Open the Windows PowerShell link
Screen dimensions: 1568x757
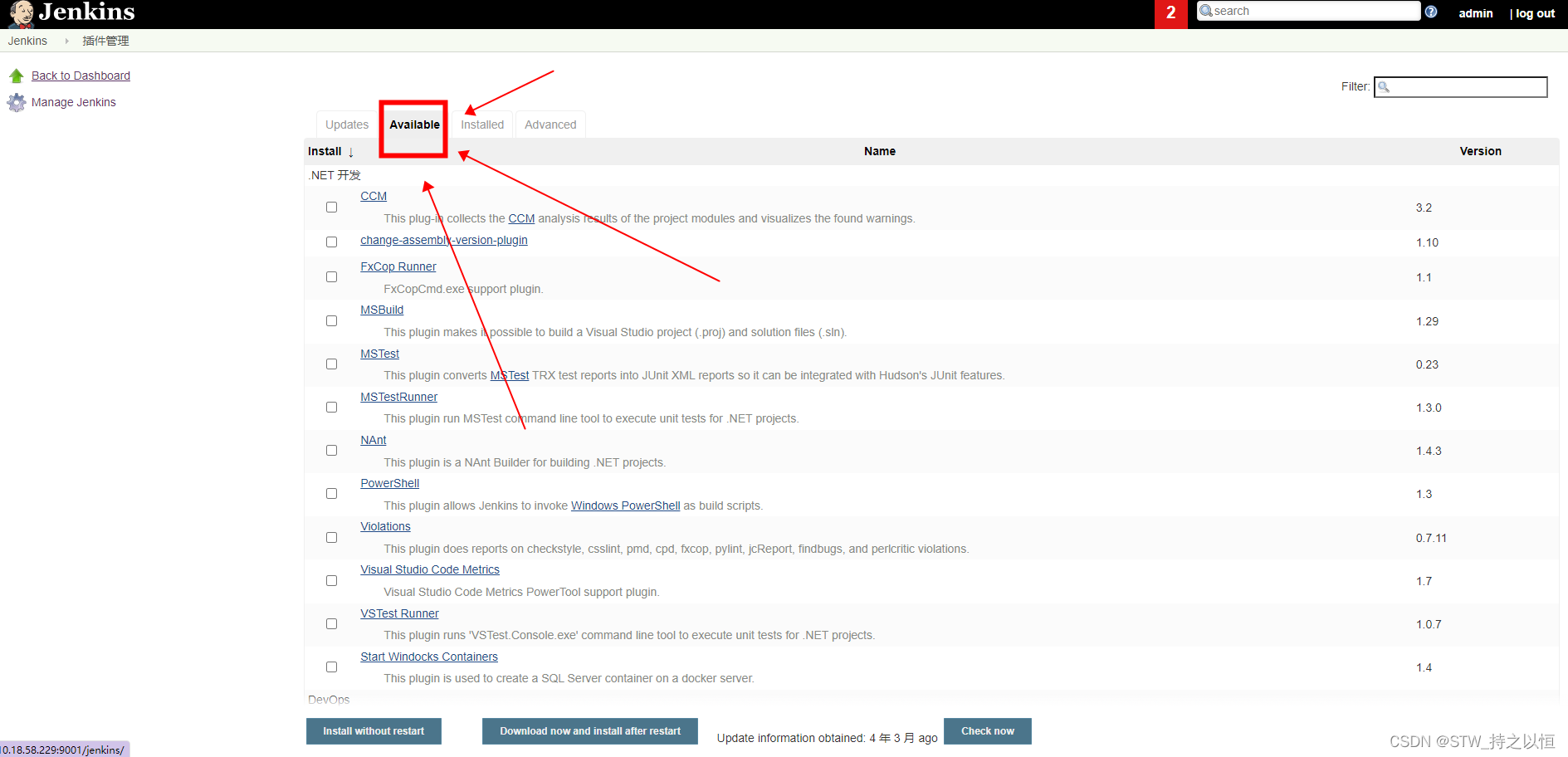(x=625, y=505)
